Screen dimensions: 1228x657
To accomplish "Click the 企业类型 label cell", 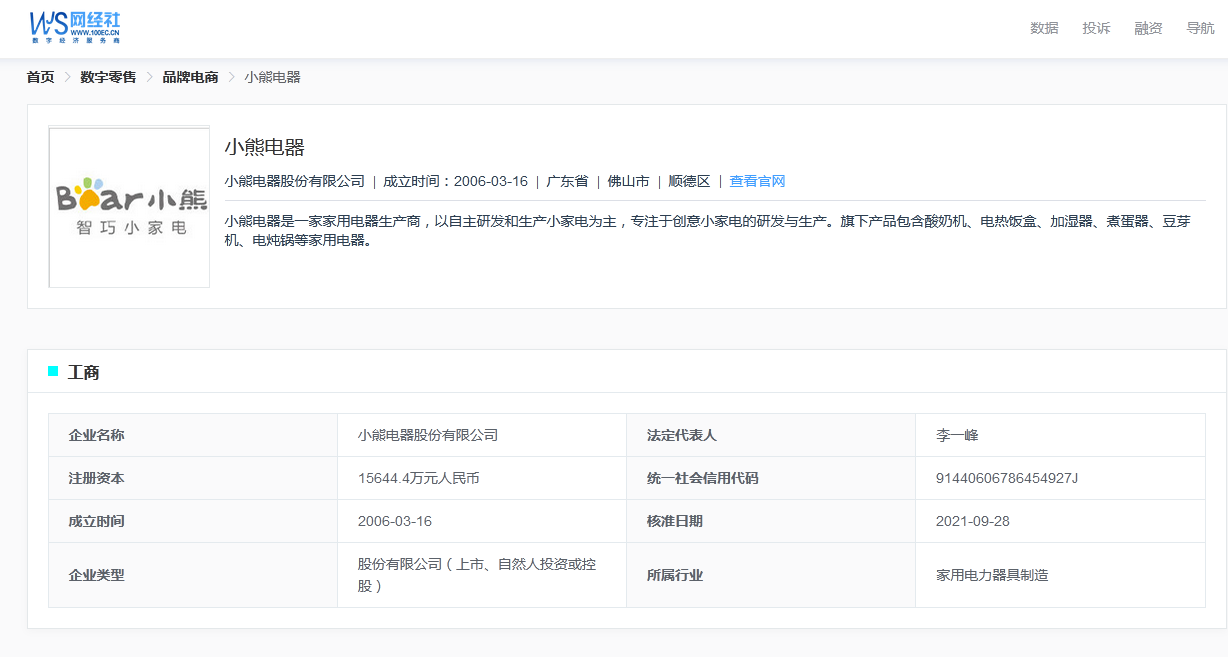I will pyautogui.click(x=193, y=575).
